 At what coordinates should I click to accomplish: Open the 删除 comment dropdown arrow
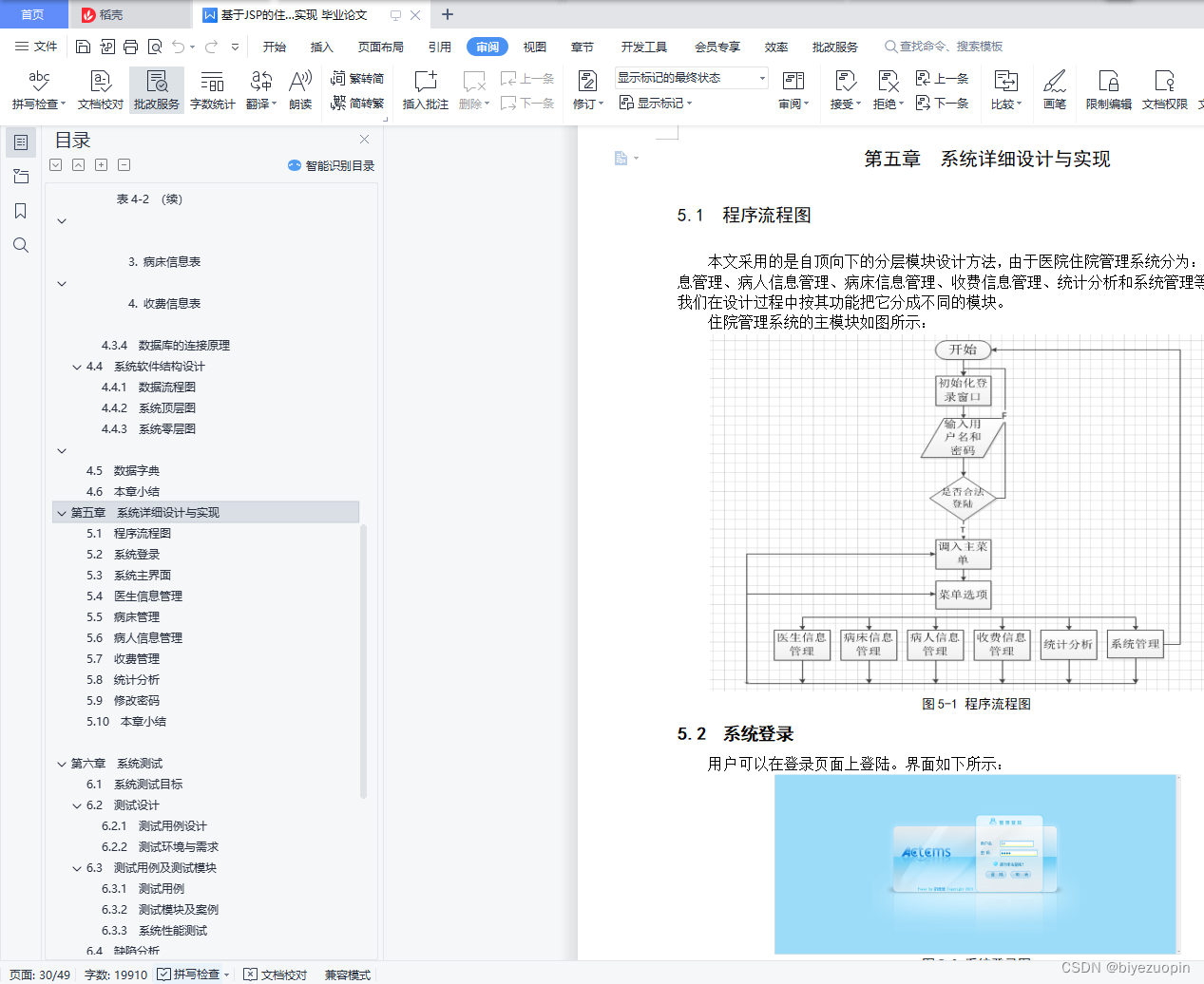(487, 104)
